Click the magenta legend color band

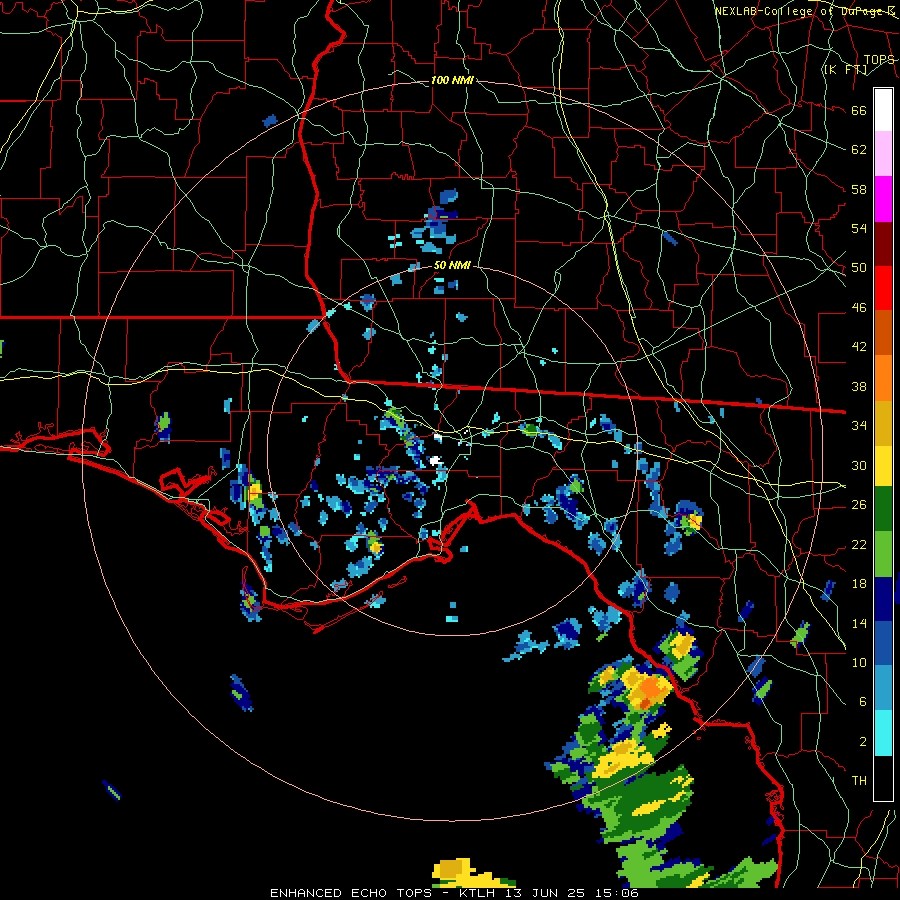(883, 199)
